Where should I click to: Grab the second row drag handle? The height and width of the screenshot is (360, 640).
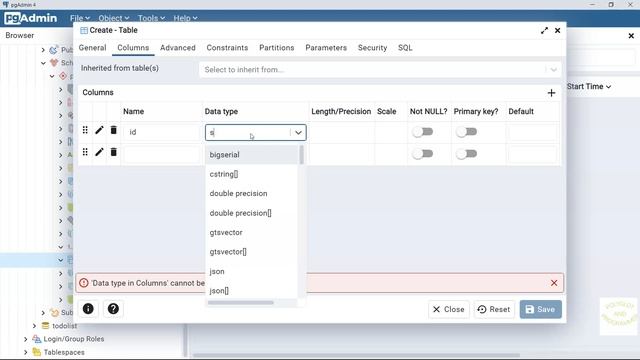click(85, 152)
